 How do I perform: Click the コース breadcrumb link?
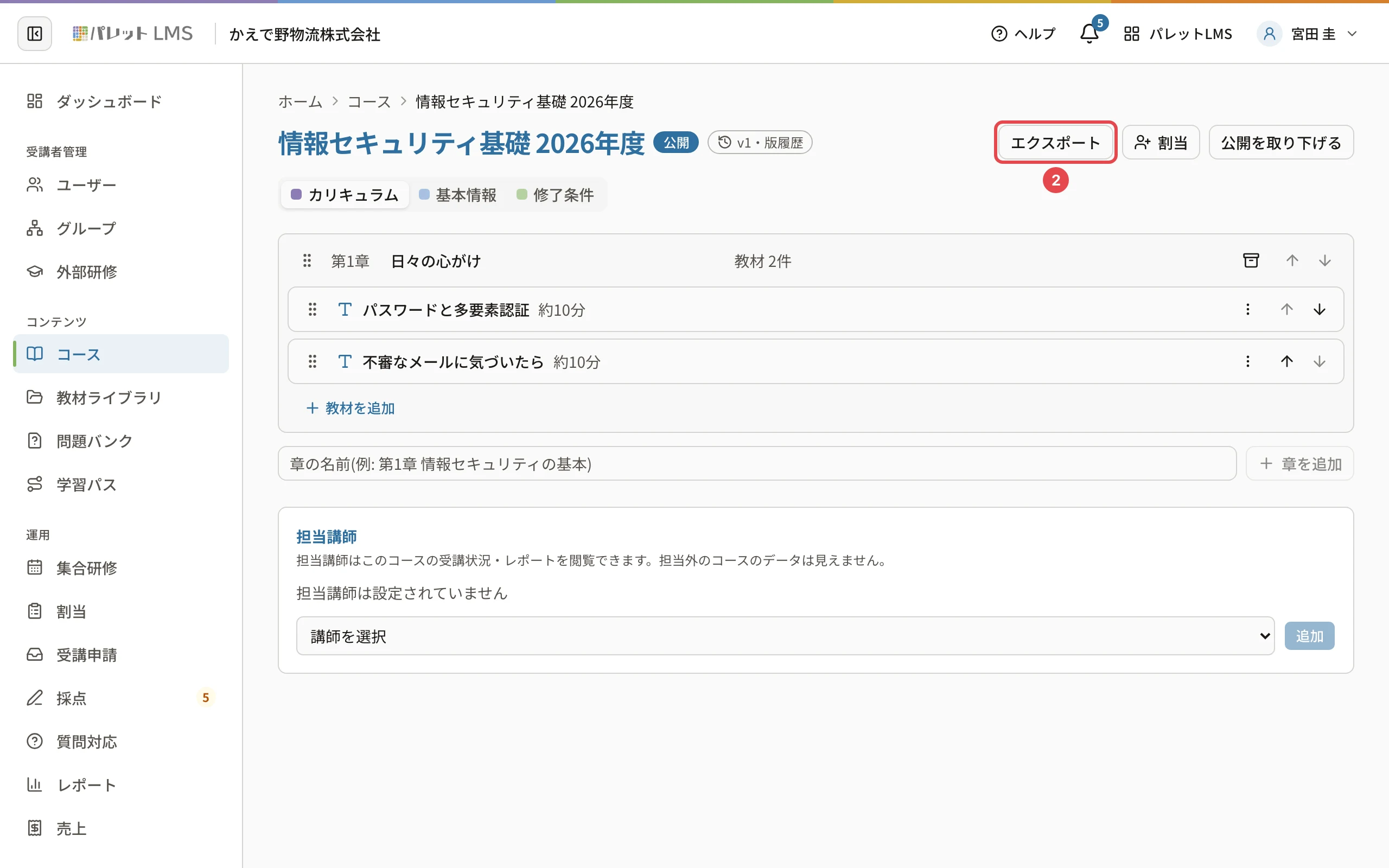coord(369,101)
